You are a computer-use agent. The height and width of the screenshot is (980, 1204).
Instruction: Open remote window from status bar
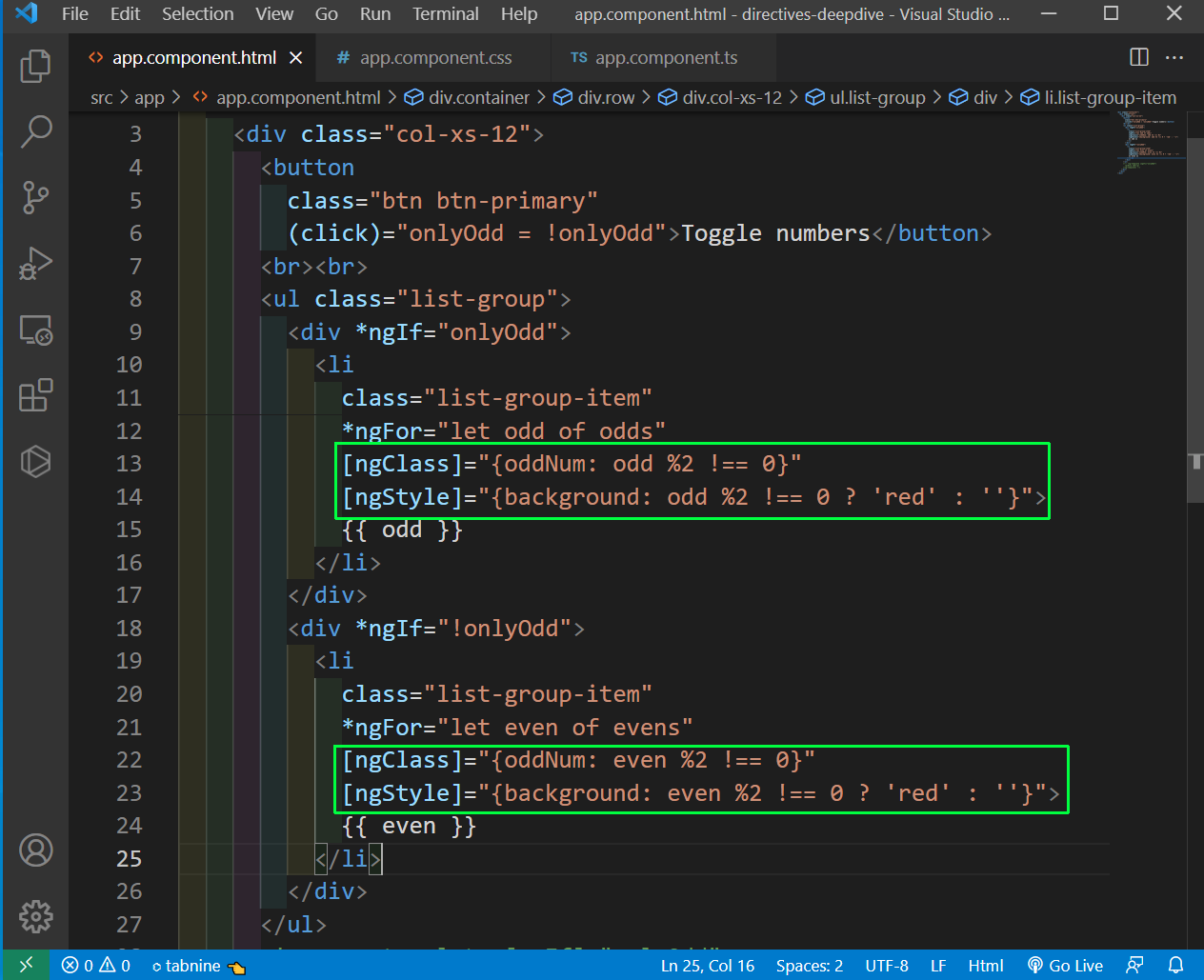[27, 965]
